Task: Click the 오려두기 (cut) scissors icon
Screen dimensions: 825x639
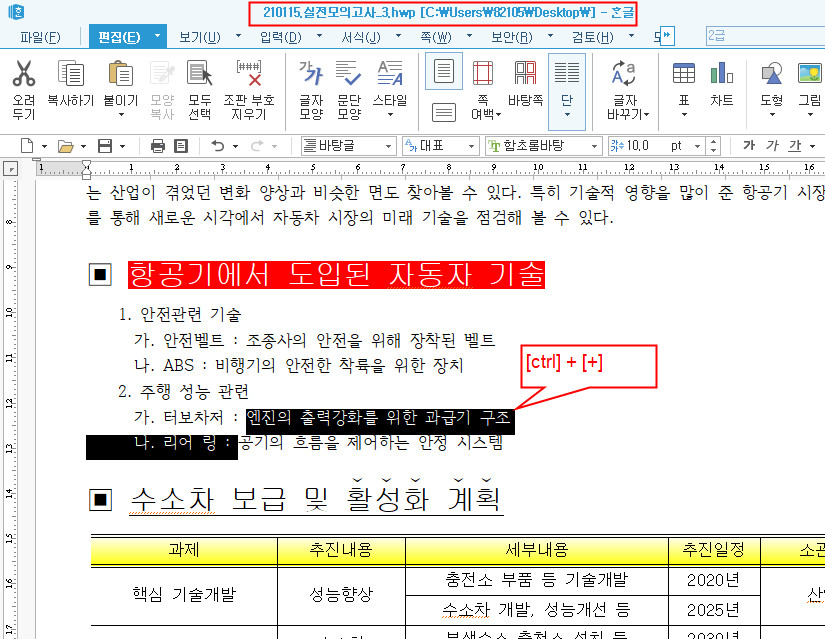Action: (x=23, y=87)
